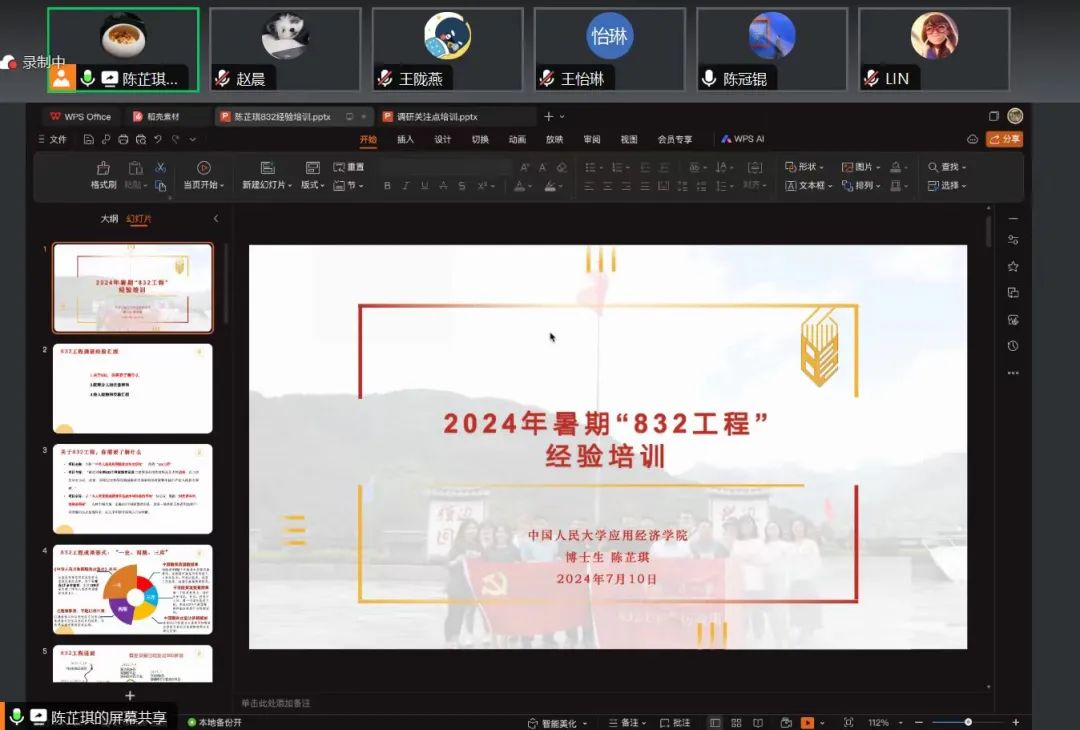Click the 形状 shapes icon
This screenshot has height=730, width=1080.
790,167
